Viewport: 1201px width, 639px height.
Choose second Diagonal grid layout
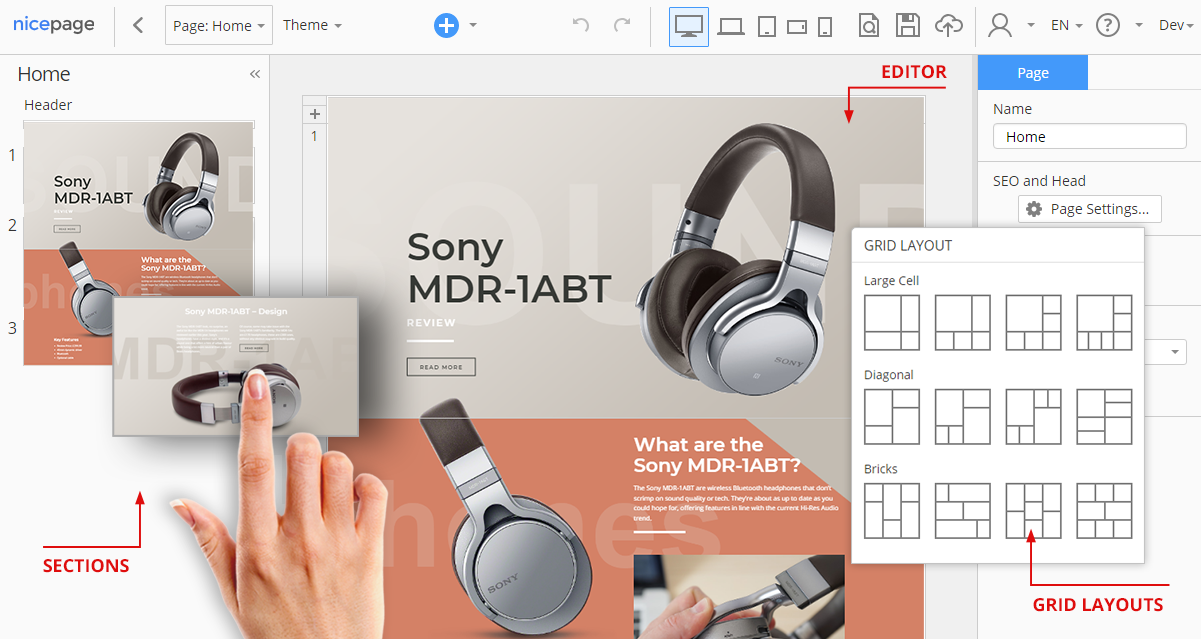(x=963, y=417)
